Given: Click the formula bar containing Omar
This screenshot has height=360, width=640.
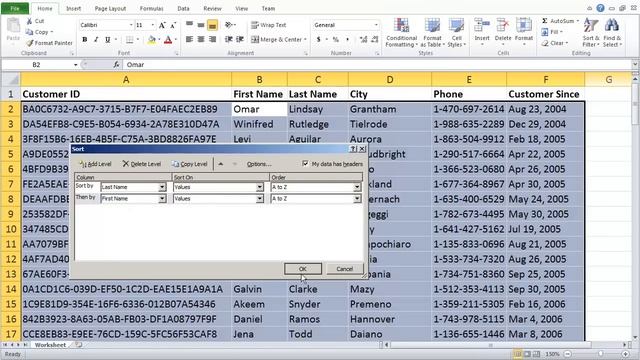Looking at the screenshot, I should (x=377, y=64).
